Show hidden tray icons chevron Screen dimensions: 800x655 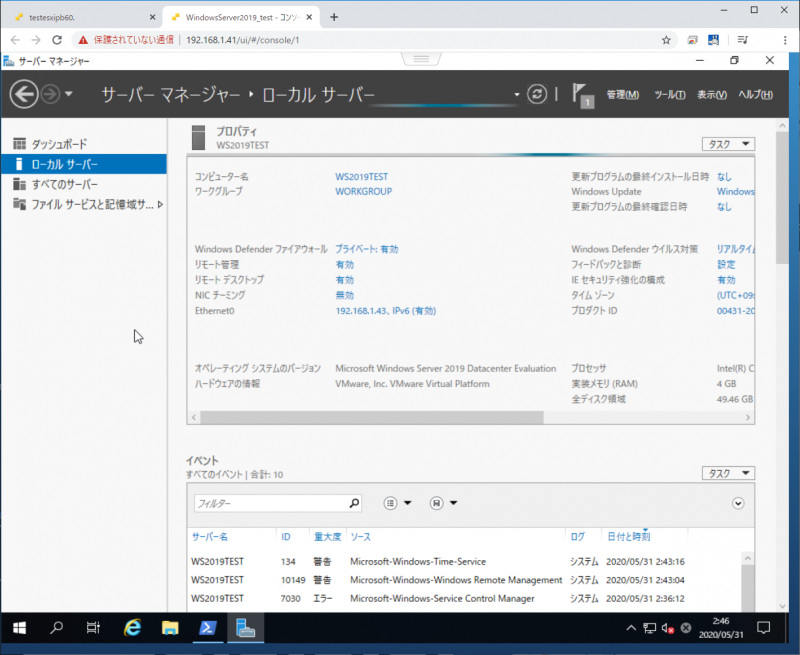[631, 628]
